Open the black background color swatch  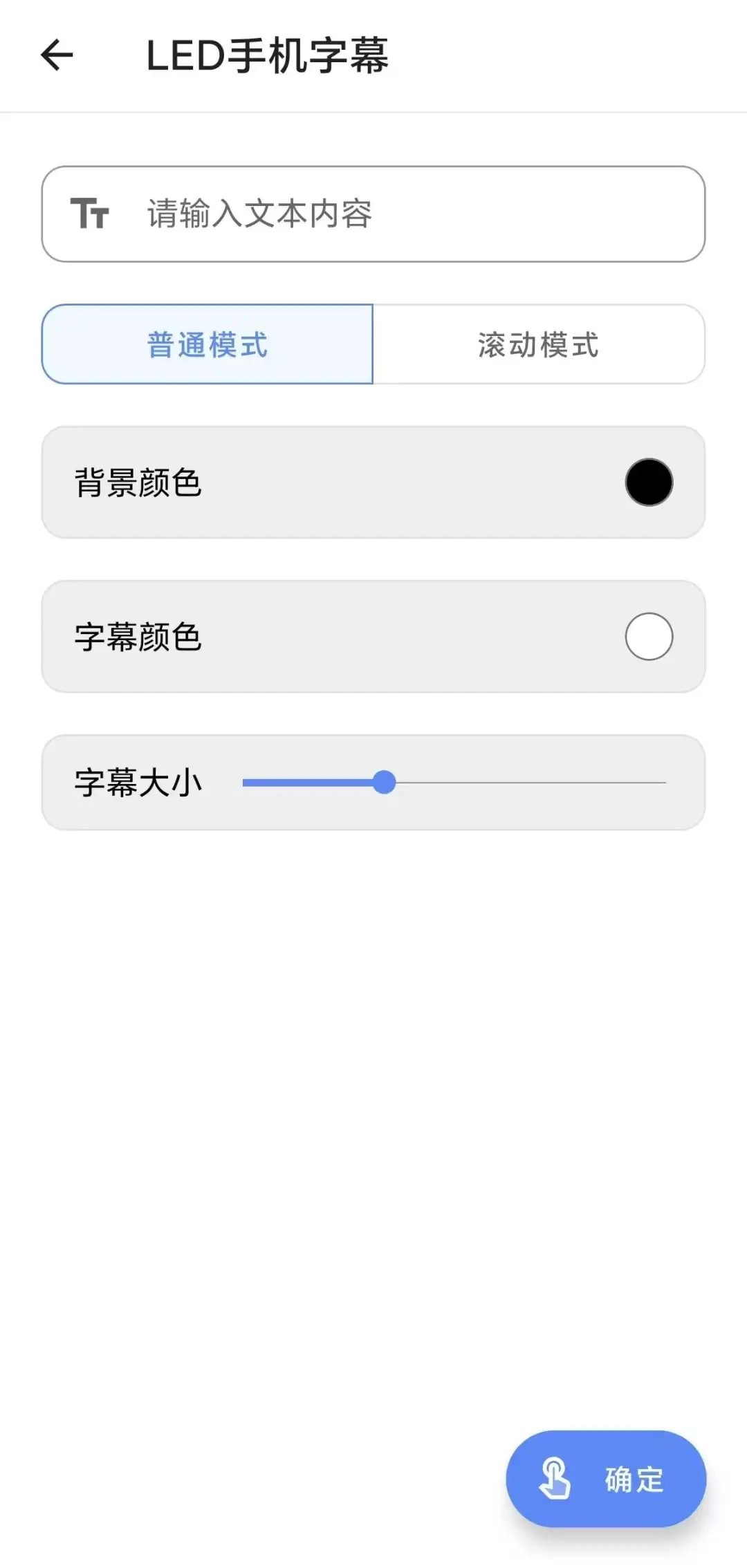click(649, 482)
